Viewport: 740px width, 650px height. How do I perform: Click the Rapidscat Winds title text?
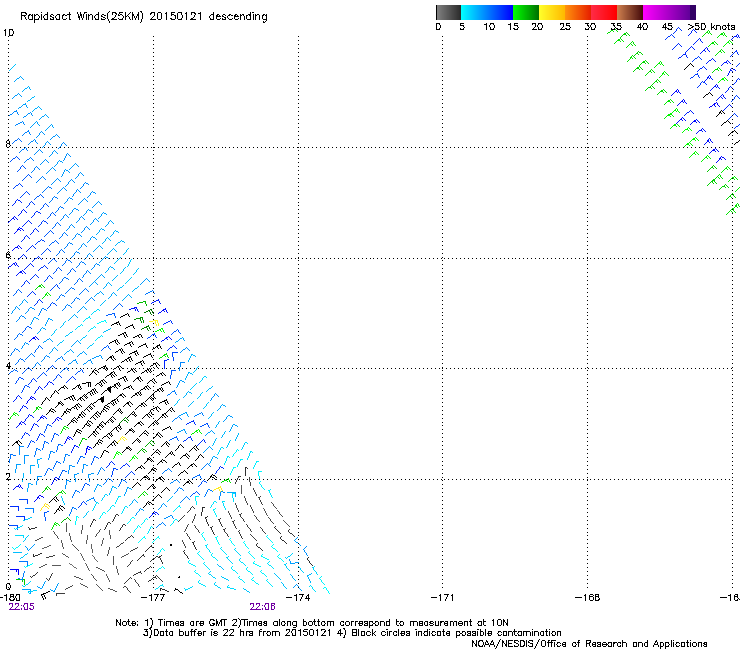pyautogui.click(x=143, y=17)
